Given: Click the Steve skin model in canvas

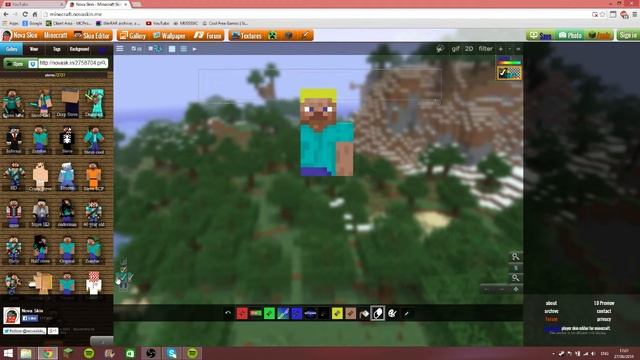Looking at the screenshot, I should tap(327, 132).
